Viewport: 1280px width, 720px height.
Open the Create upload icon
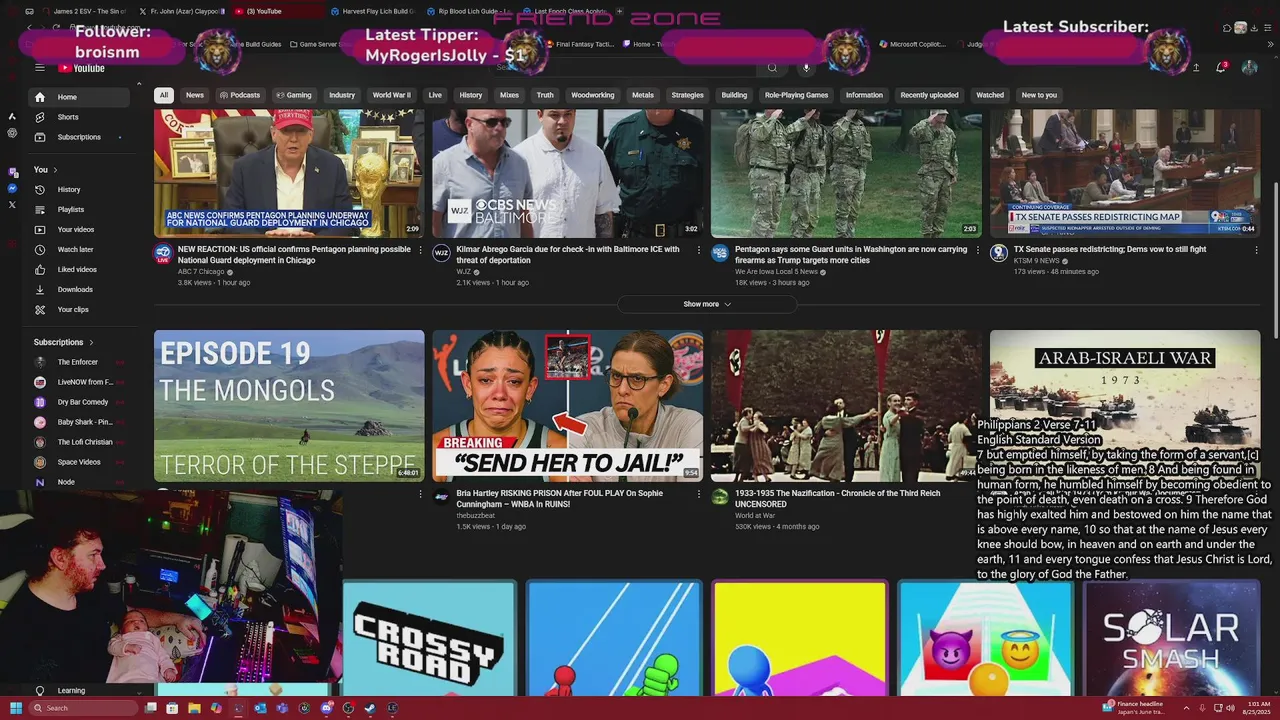click(1196, 68)
